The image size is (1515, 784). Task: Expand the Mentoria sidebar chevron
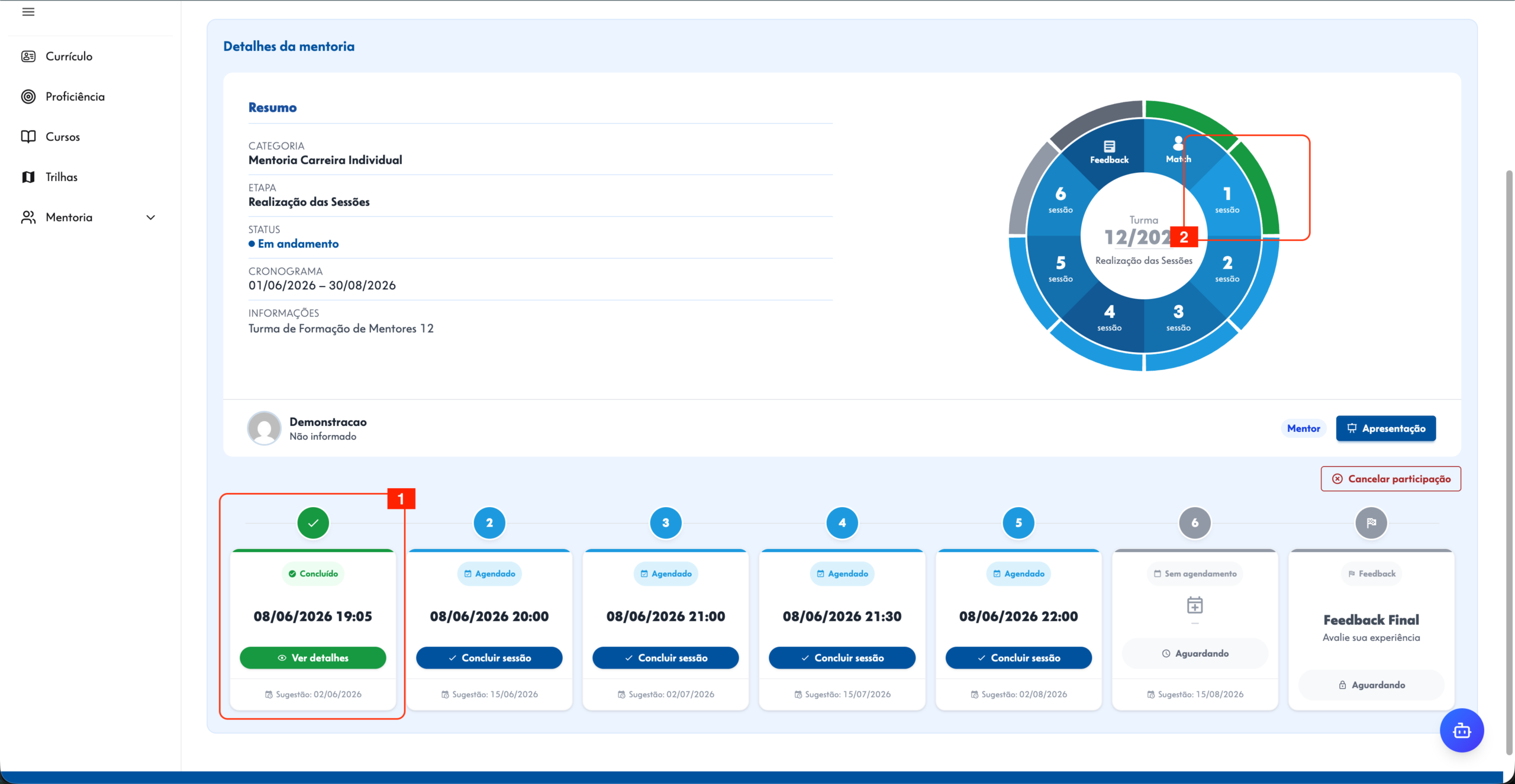[151, 217]
